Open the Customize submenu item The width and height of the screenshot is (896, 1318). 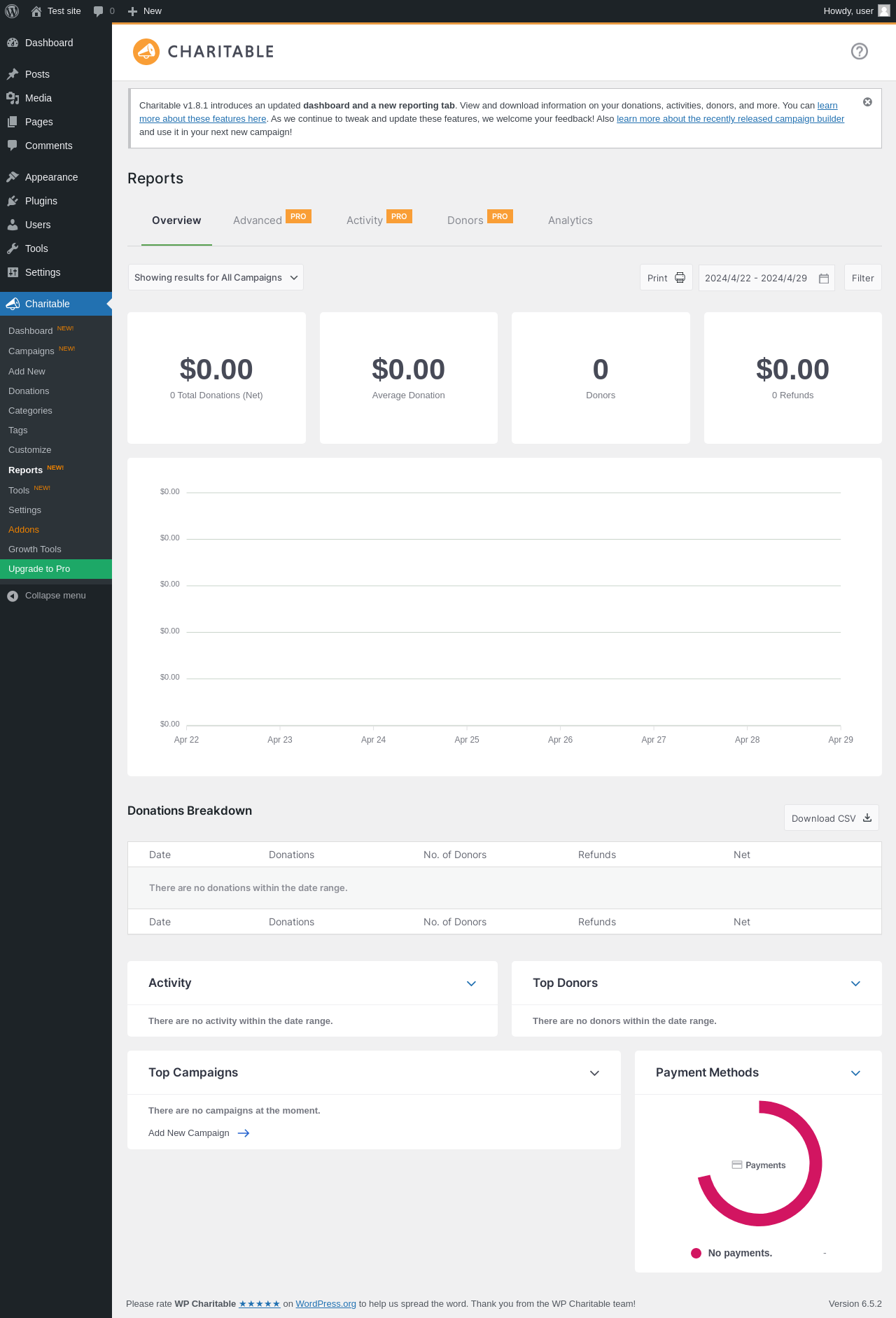[56, 450]
